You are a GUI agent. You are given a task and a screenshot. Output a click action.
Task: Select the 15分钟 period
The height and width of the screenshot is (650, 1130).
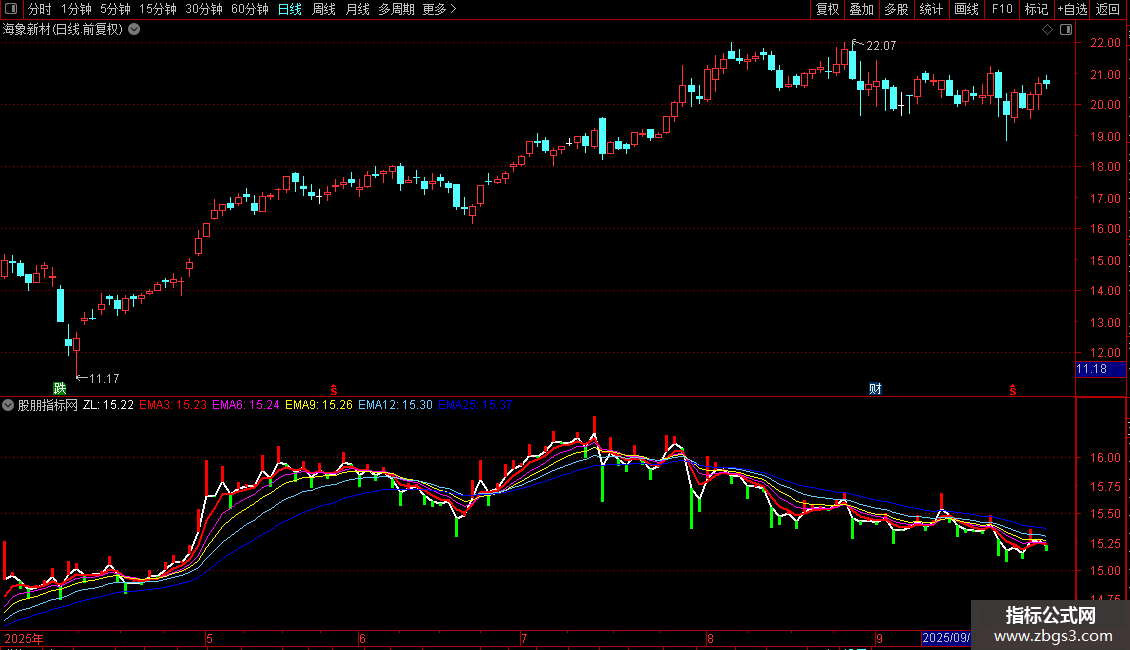157,9
